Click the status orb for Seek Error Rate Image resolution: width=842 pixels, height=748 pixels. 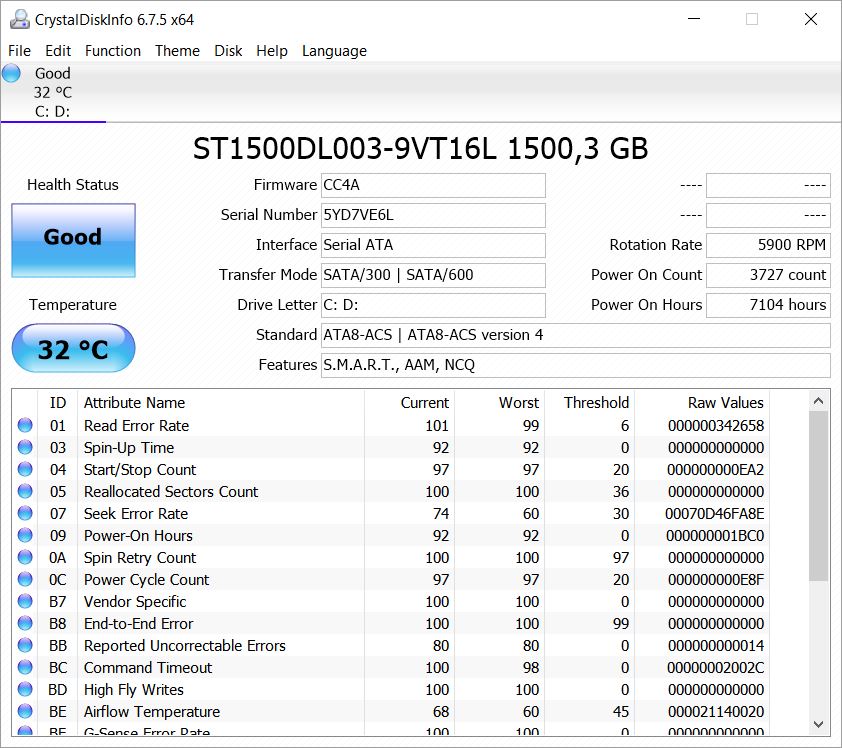25,513
